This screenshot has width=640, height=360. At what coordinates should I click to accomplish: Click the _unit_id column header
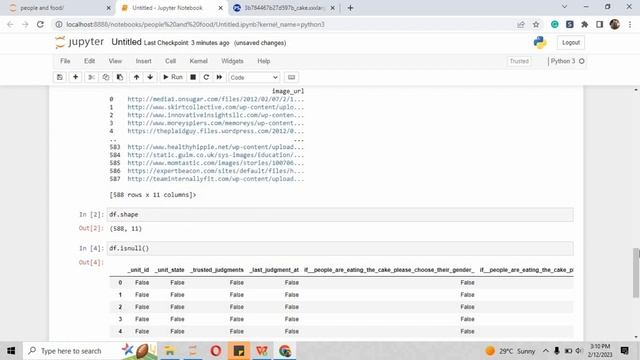[138, 270]
